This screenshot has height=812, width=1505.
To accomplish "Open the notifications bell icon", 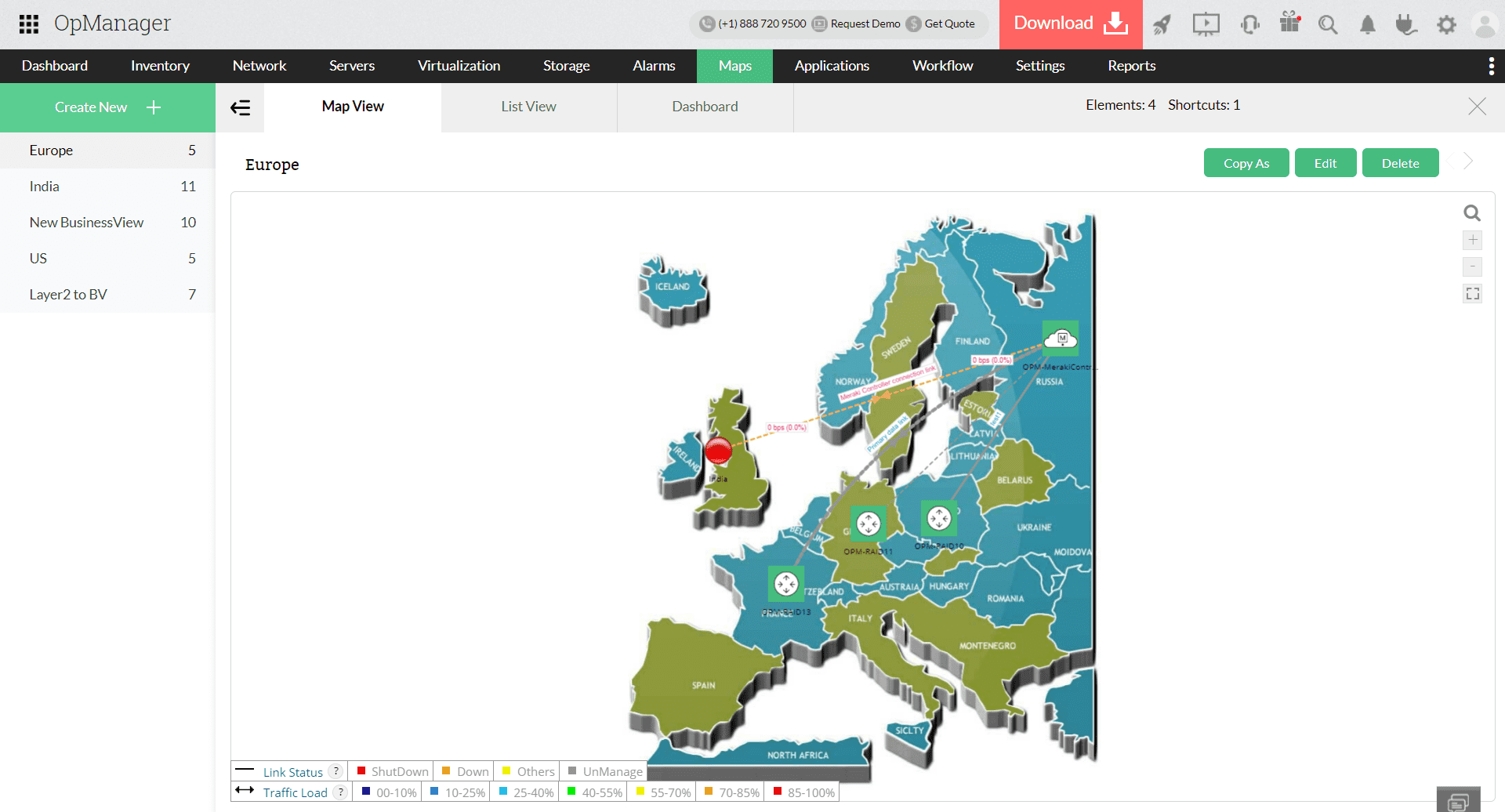I will [x=1368, y=24].
